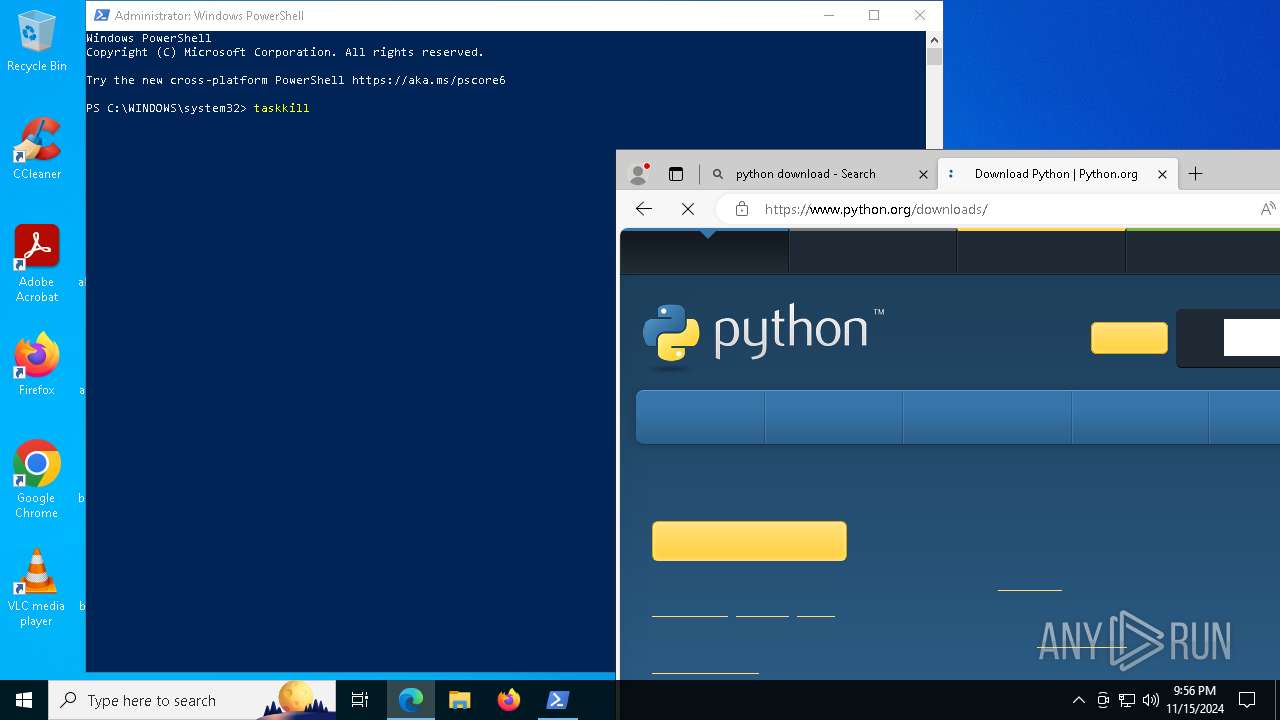Open Firefox from the taskbar
This screenshot has width=1280, height=720.
coord(509,700)
